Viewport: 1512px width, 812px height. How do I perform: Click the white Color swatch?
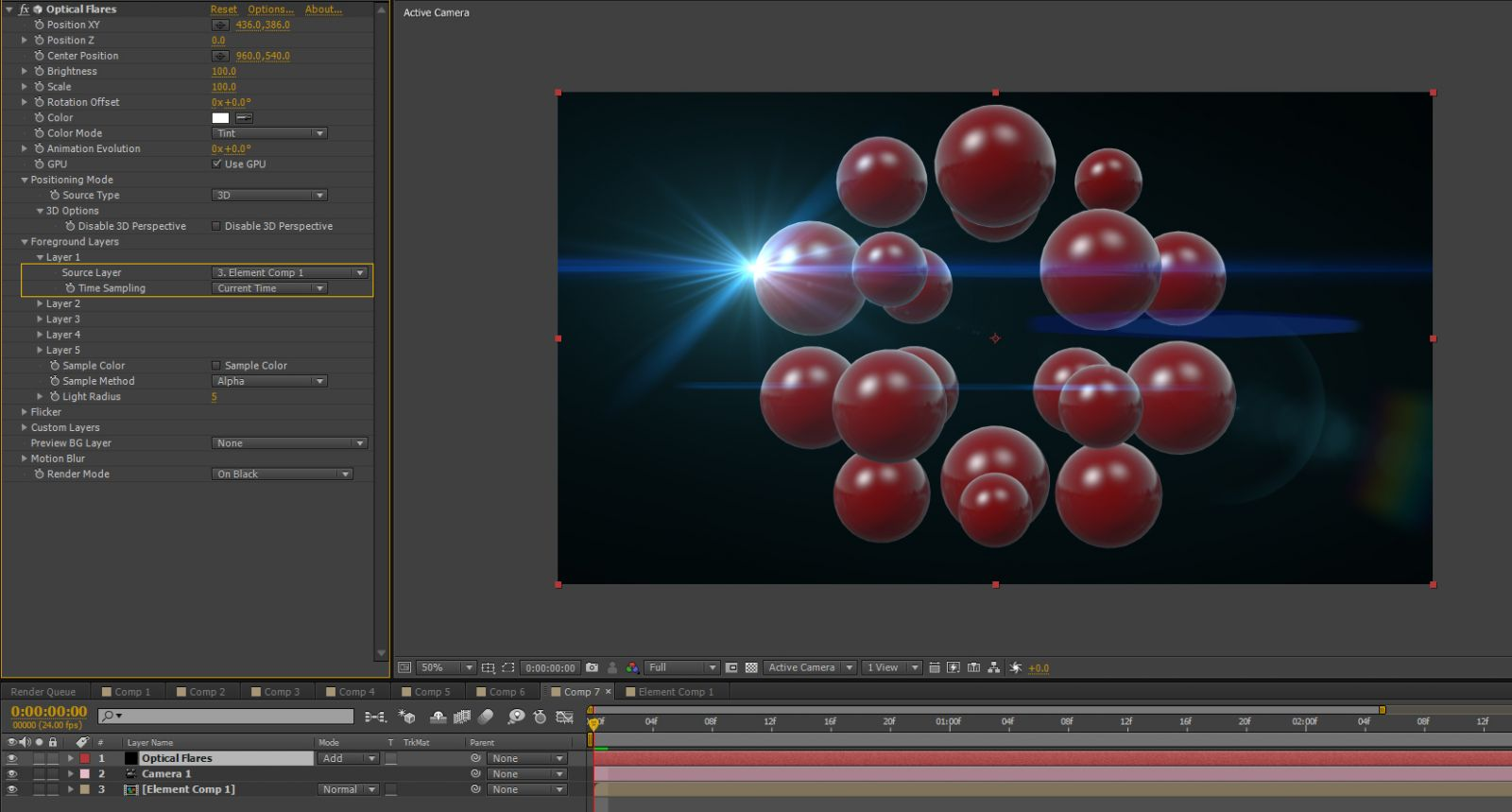220,118
